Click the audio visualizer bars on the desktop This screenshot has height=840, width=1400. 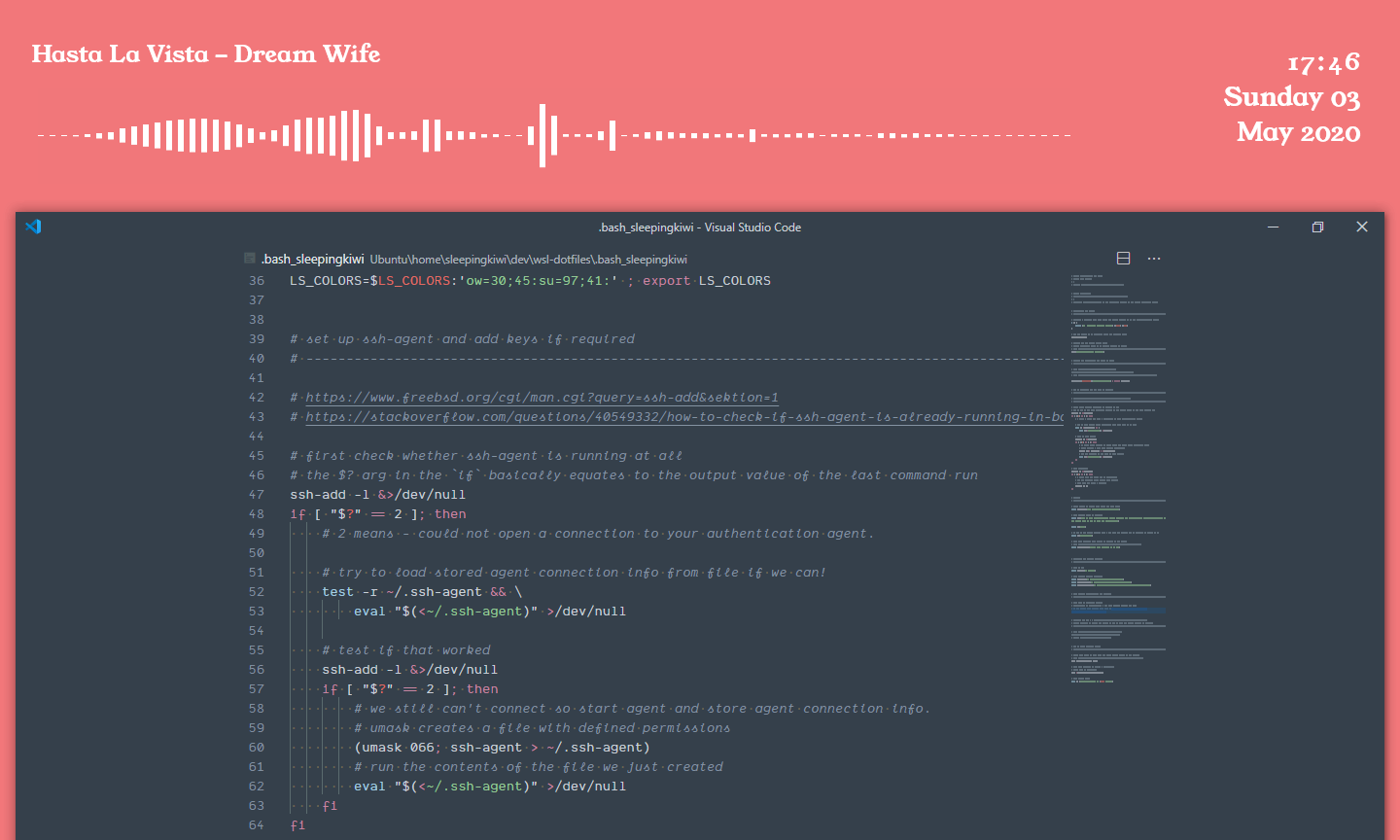point(554,135)
